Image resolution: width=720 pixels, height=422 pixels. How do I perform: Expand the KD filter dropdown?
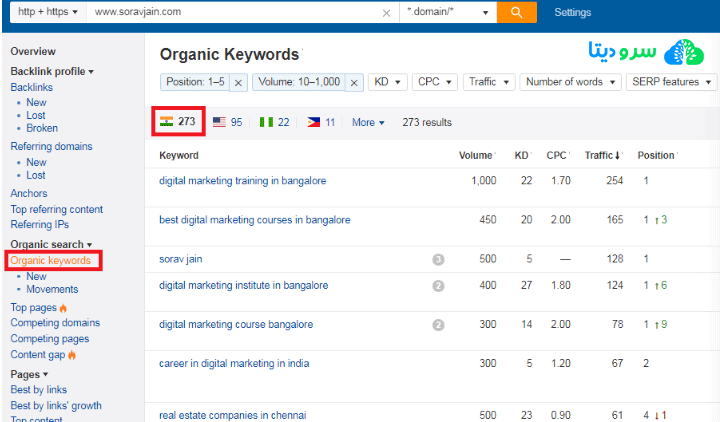(387, 82)
